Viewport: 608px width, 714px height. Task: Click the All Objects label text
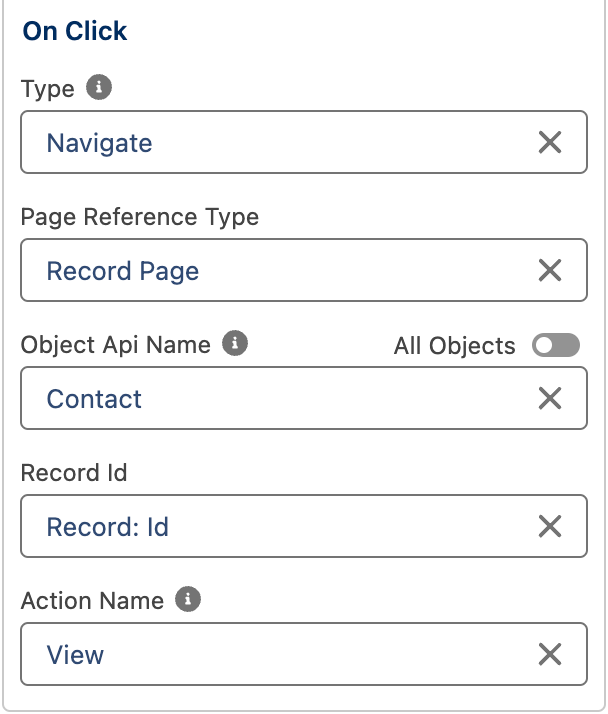[454, 346]
